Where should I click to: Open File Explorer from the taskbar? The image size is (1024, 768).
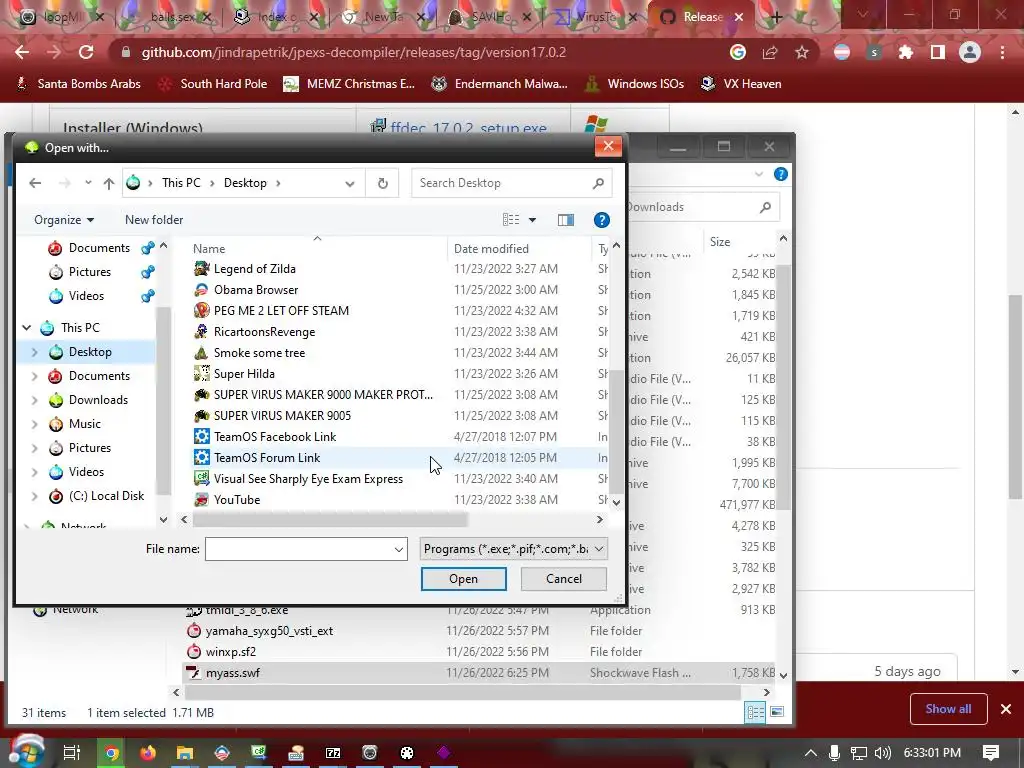pyautogui.click(x=185, y=753)
